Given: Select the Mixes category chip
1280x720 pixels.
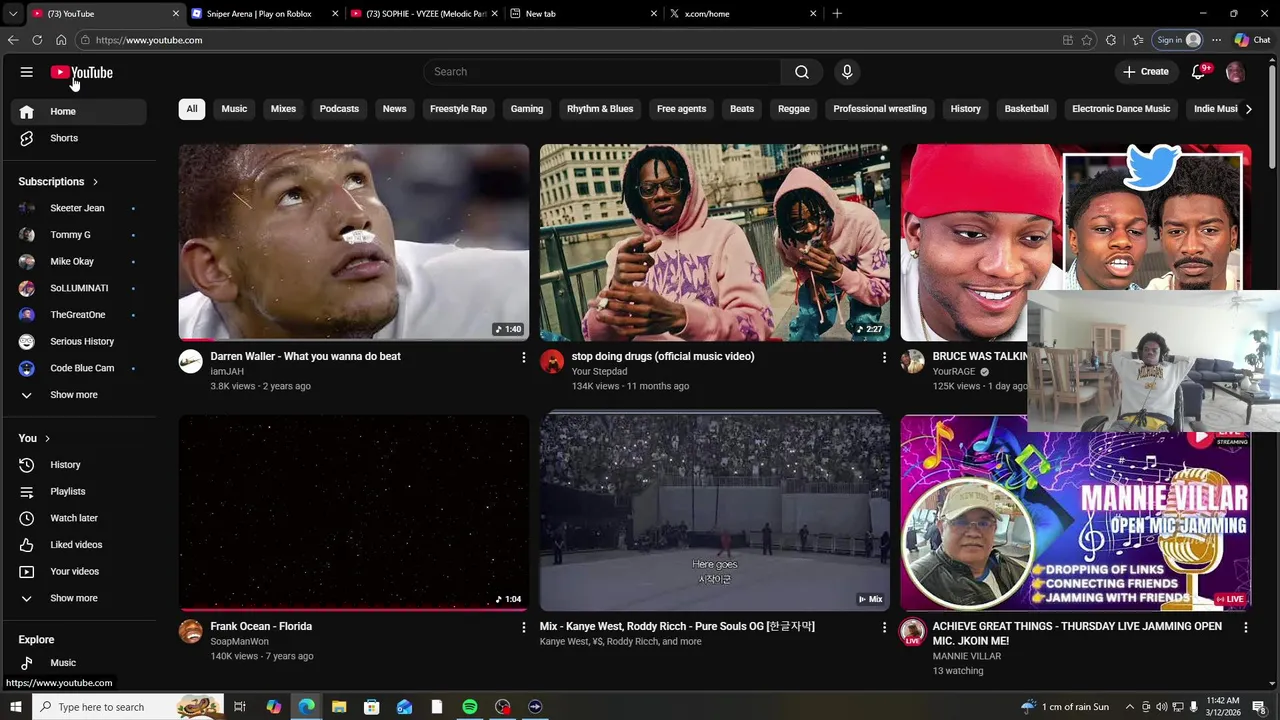Looking at the screenshot, I should point(283,109).
